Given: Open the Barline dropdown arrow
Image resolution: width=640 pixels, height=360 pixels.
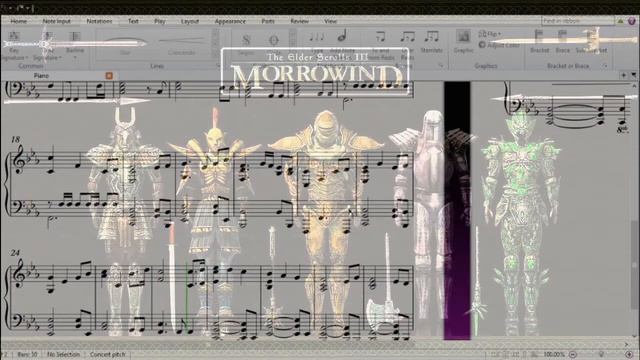Looking at the screenshot, I should pos(75,58).
